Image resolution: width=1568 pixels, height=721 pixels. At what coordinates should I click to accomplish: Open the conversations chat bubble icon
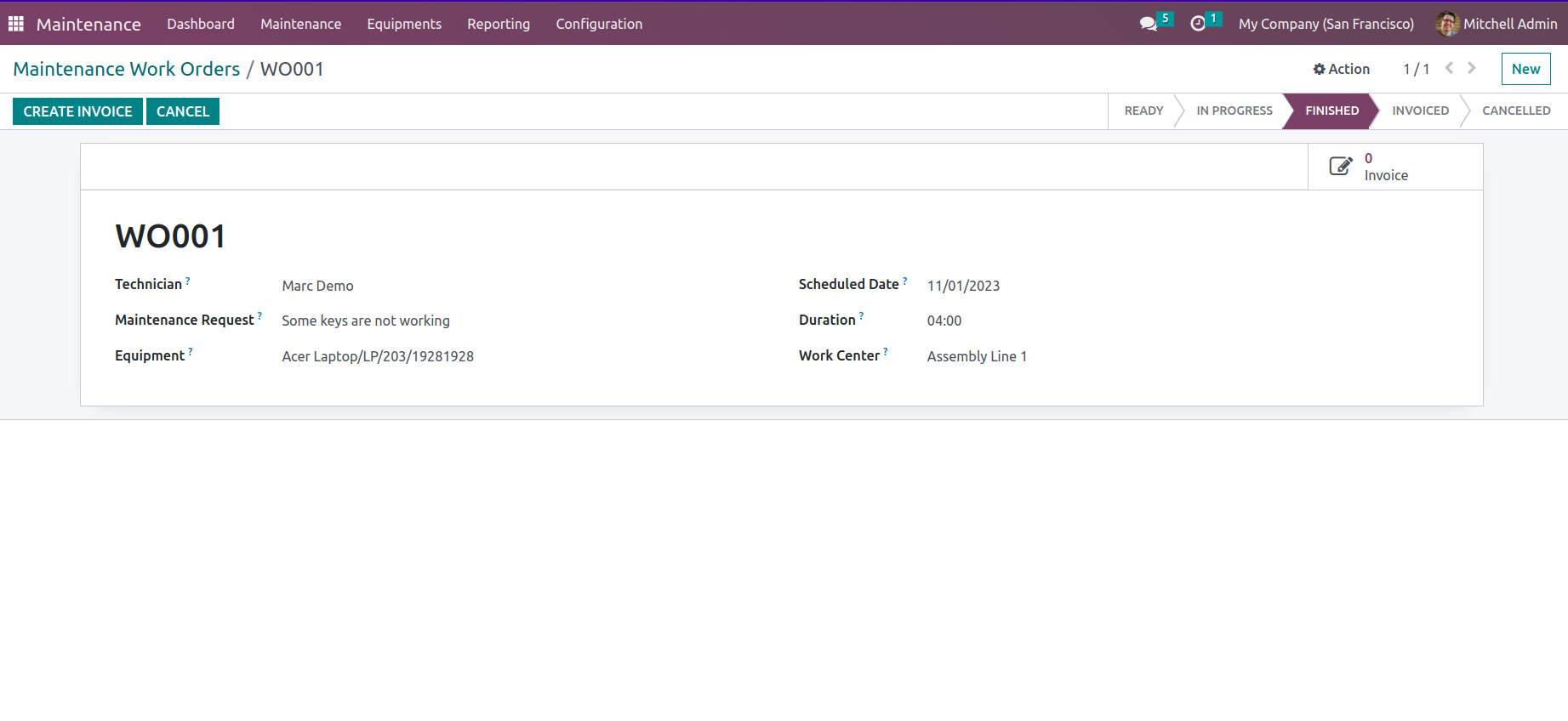pos(1149,24)
